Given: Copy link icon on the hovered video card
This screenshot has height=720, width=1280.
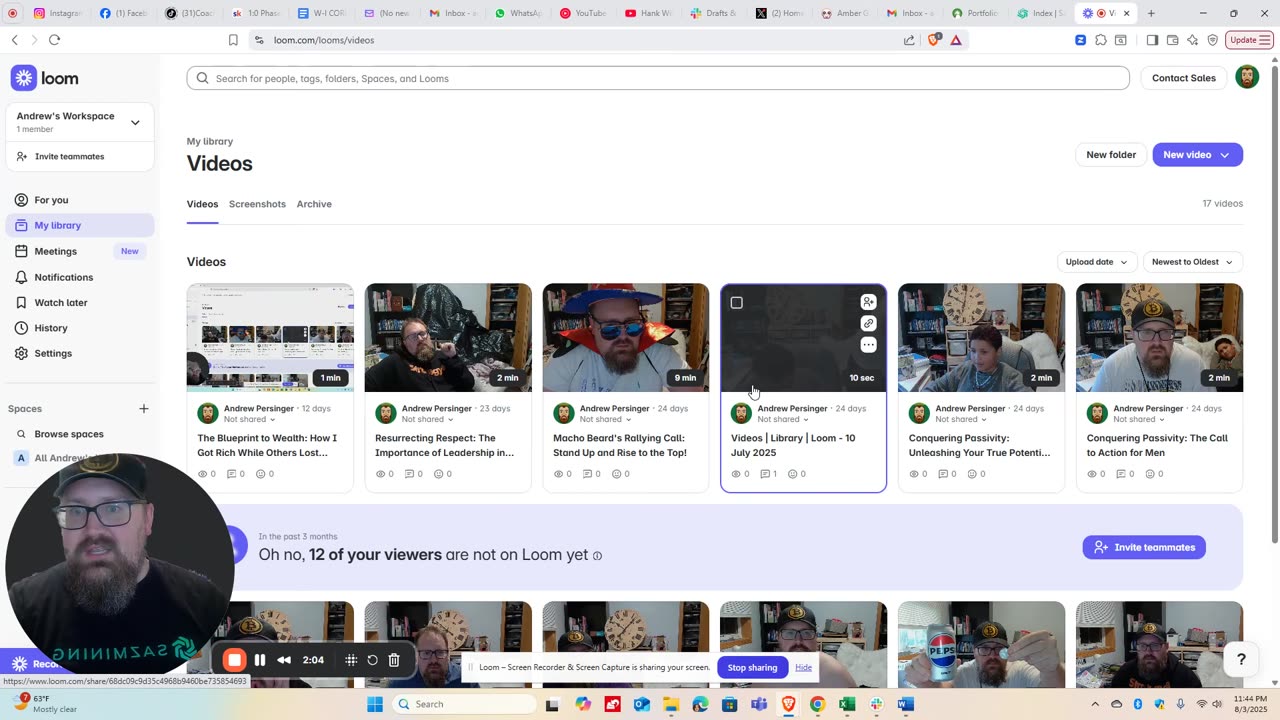Looking at the screenshot, I should tap(868, 324).
